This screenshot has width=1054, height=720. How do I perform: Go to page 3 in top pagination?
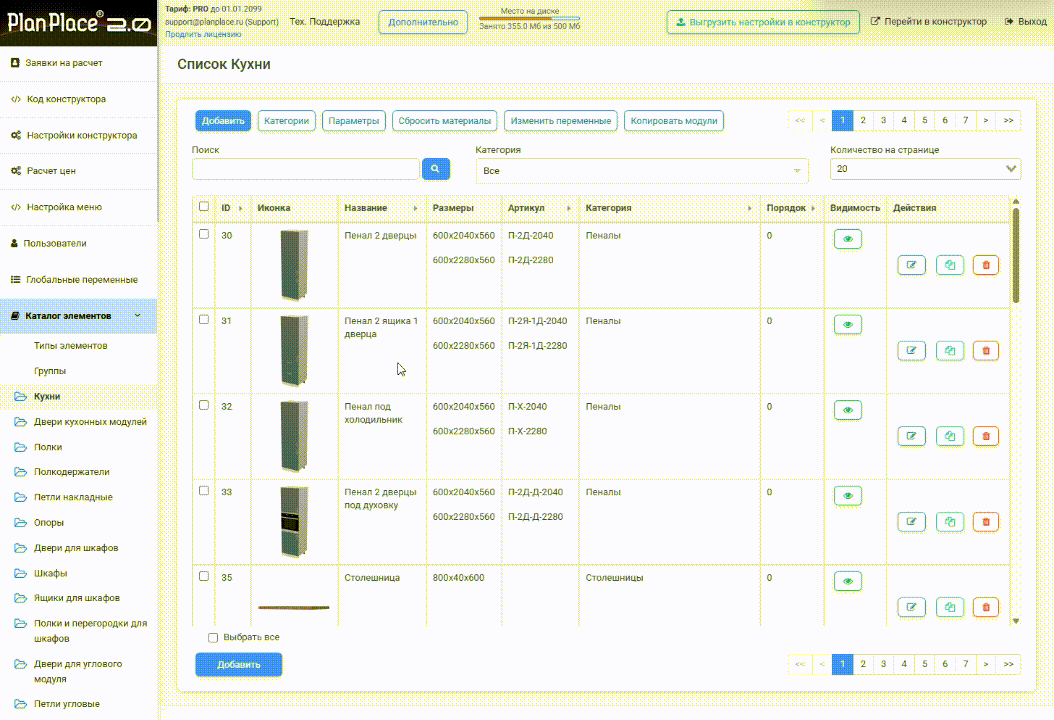point(883,120)
